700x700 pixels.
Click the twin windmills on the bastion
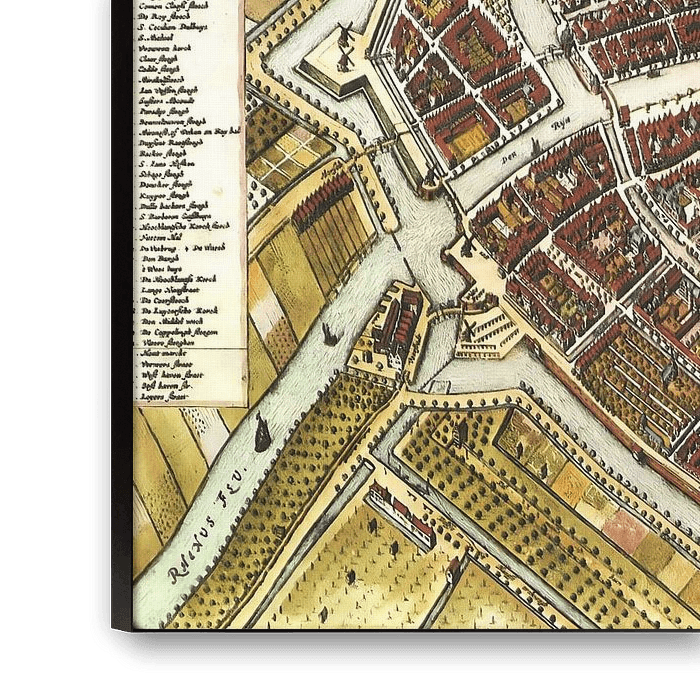345,45
